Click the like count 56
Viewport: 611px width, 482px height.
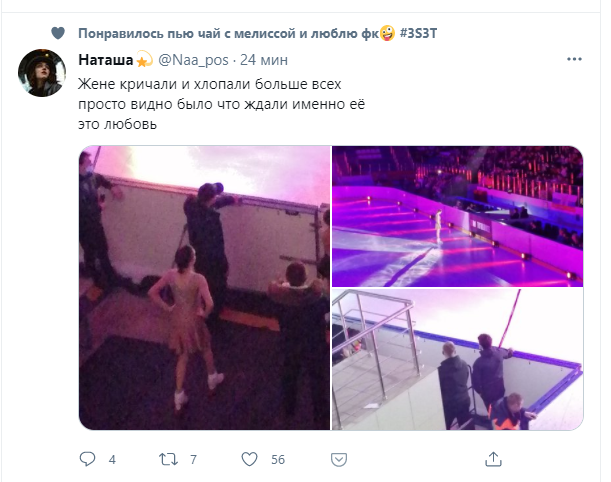[x=278, y=460]
